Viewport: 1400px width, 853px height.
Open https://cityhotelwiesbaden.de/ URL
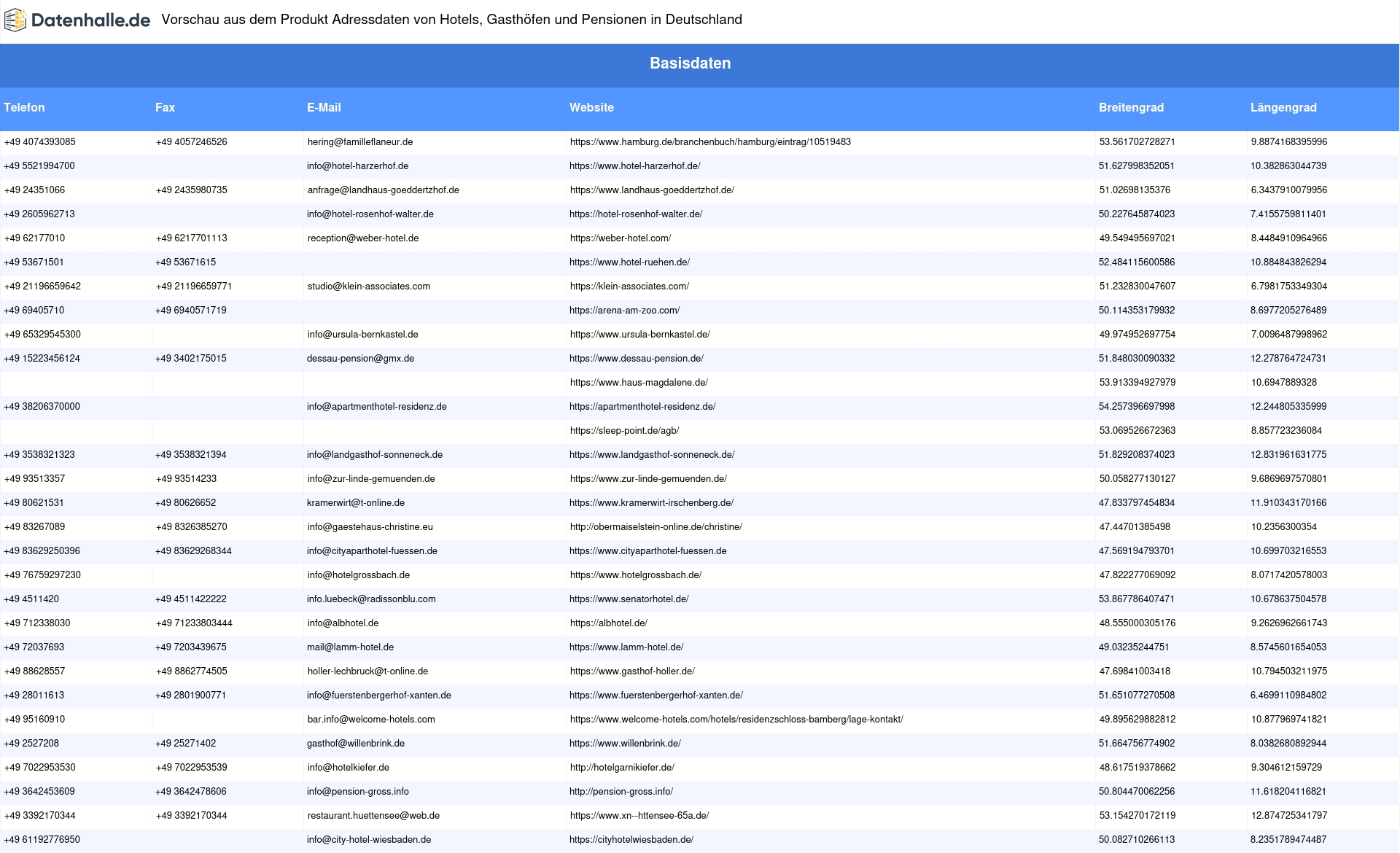pyautogui.click(x=631, y=840)
